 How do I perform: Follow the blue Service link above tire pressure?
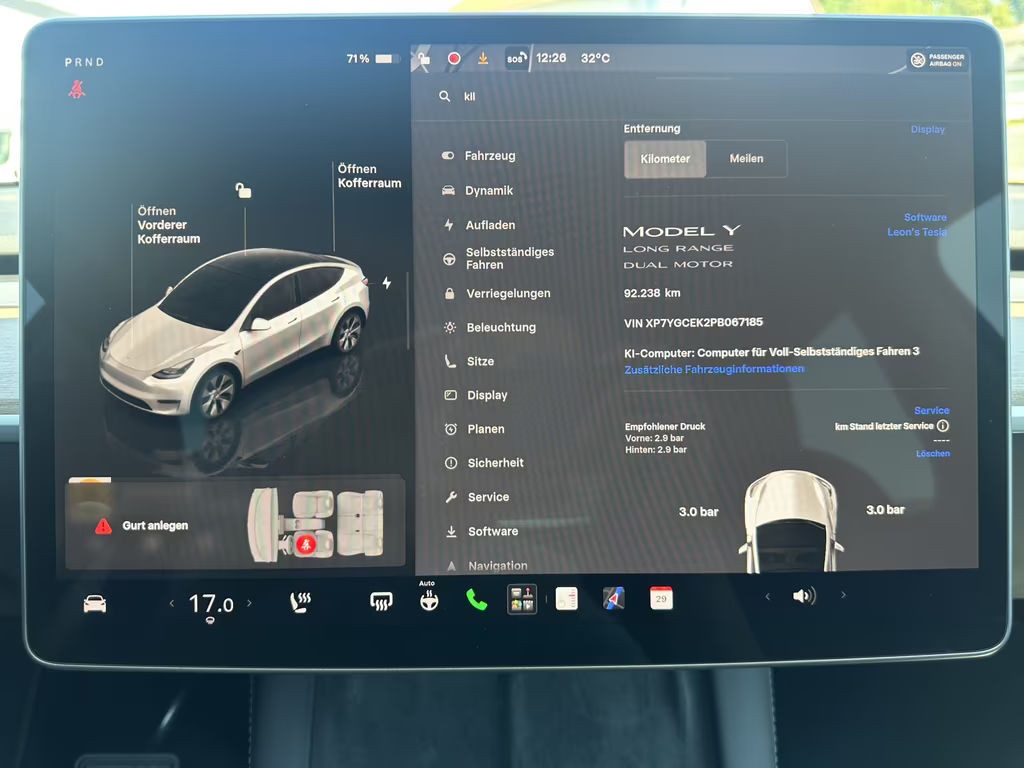click(x=931, y=411)
